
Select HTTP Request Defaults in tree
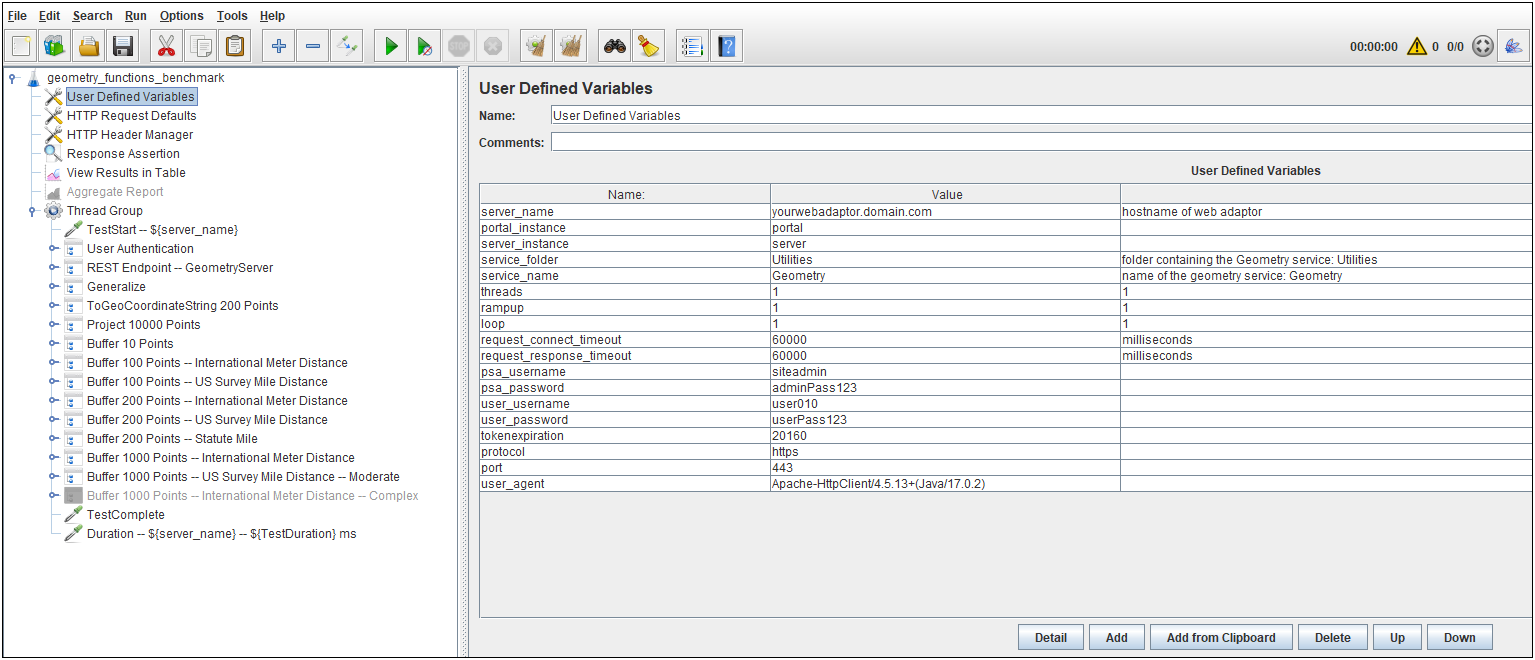[131, 116]
